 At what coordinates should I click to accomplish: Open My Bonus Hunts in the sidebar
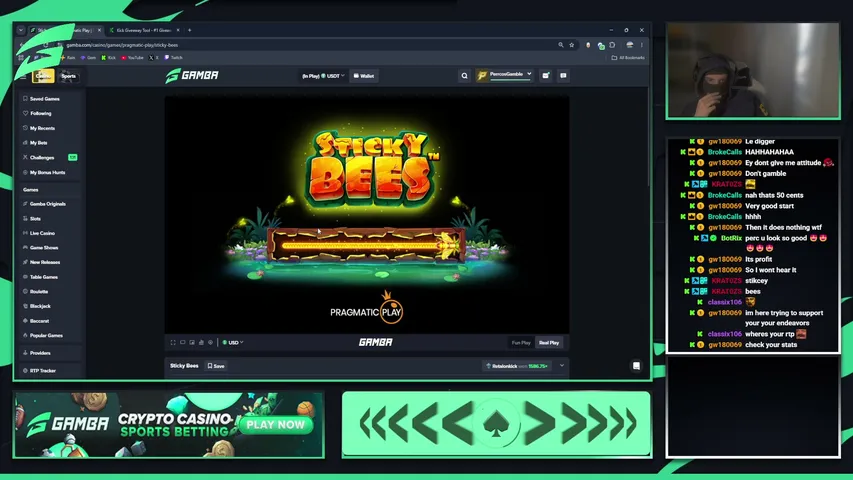[49, 172]
